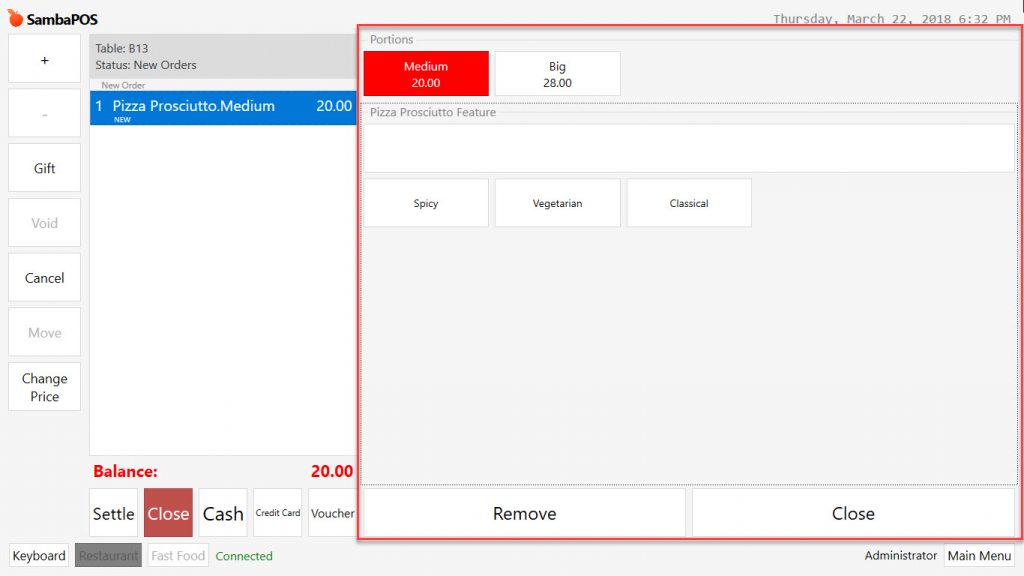Click the SambaPOS logo icon
The width and height of the screenshot is (1024, 576).
16,18
